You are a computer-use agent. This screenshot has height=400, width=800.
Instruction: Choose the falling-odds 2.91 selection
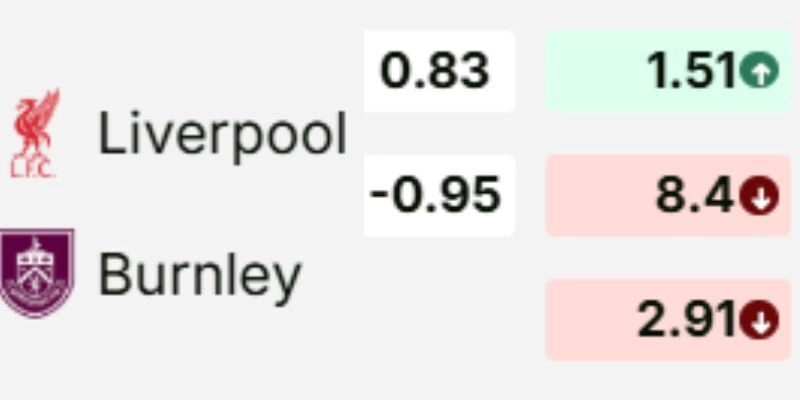668,320
